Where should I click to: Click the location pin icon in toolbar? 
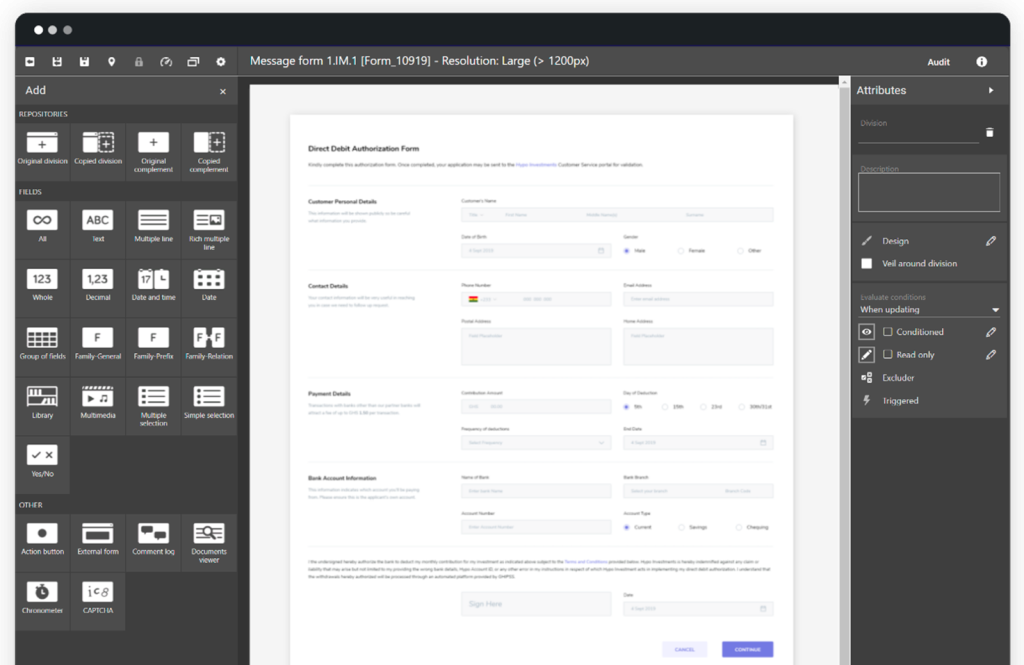[111, 62]
